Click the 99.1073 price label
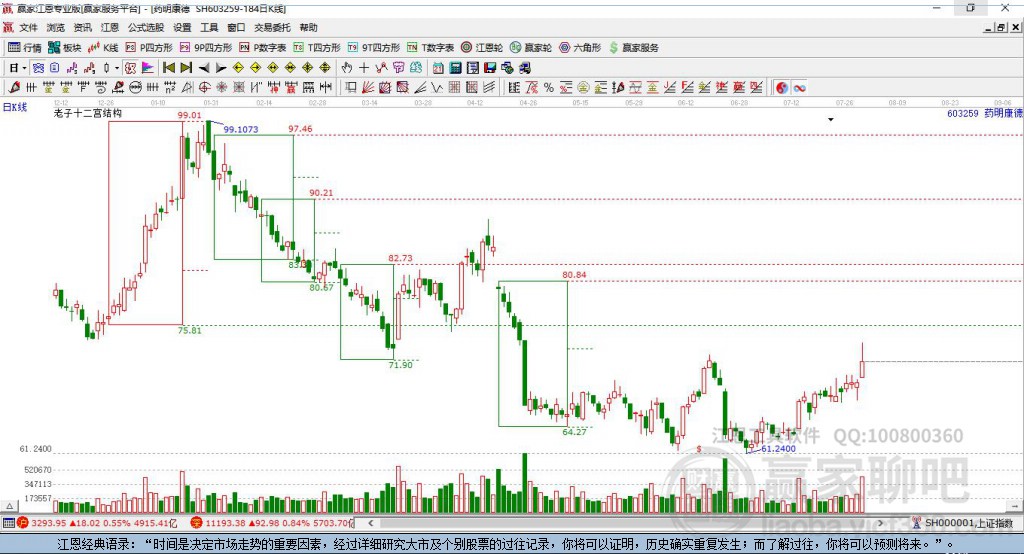The image size is (1024, 554). [241, 129]
